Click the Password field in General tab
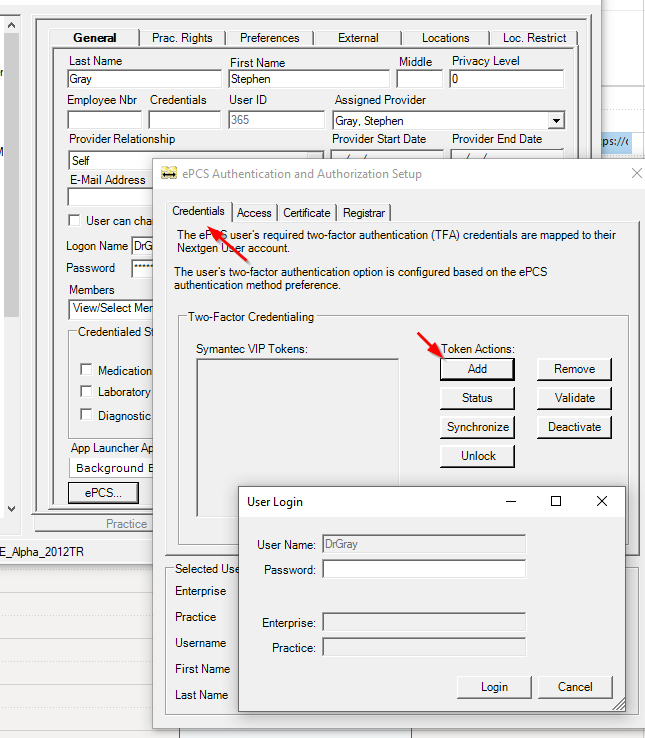This screenshot has height=738, width=645. tap(142, 268)
